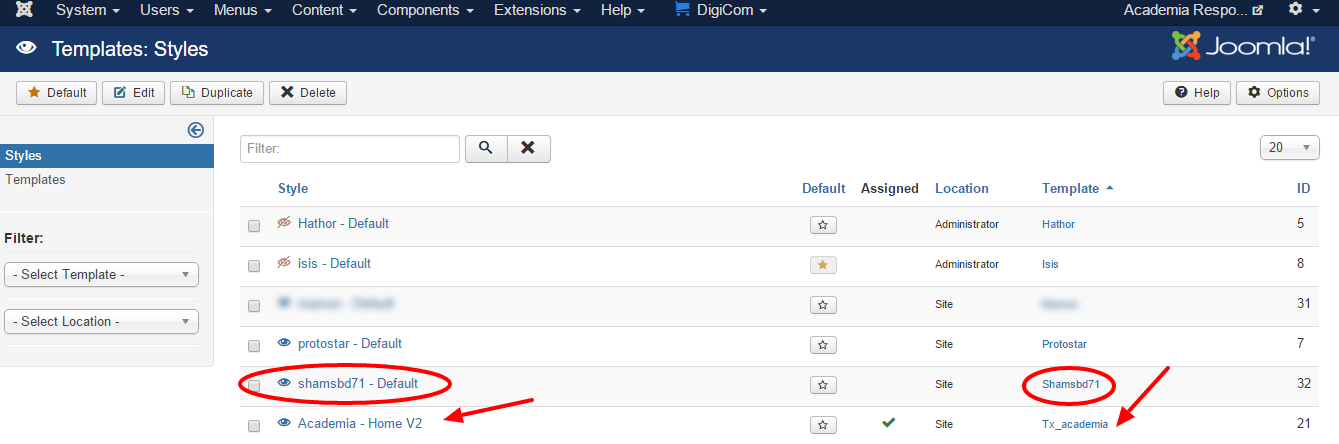This screenshot has width=1339, height=444.
Task: Click the green assigned checkmark for Academia
Action: 888,423
